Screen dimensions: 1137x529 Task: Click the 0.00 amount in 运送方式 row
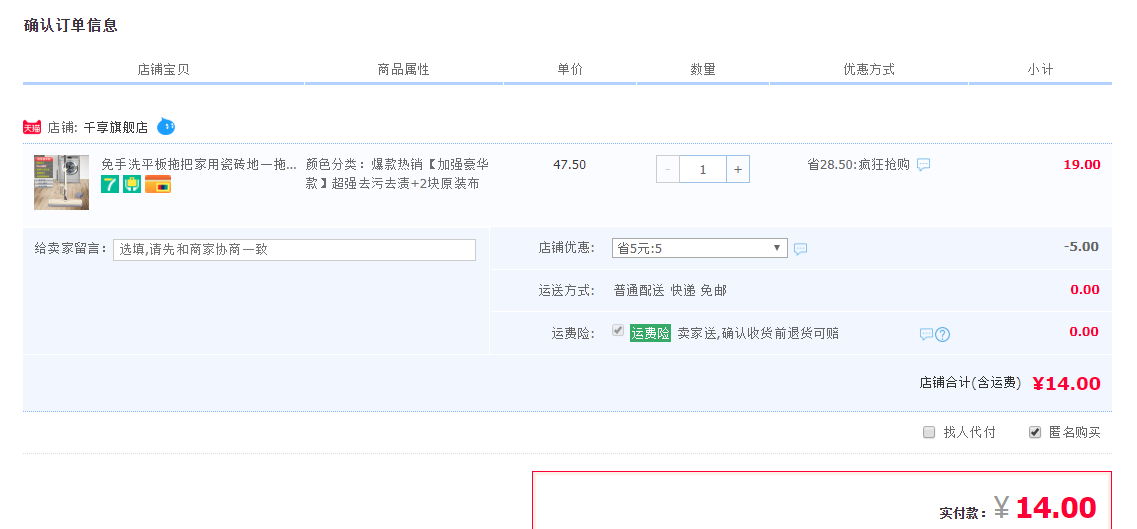coord(1085,290)
